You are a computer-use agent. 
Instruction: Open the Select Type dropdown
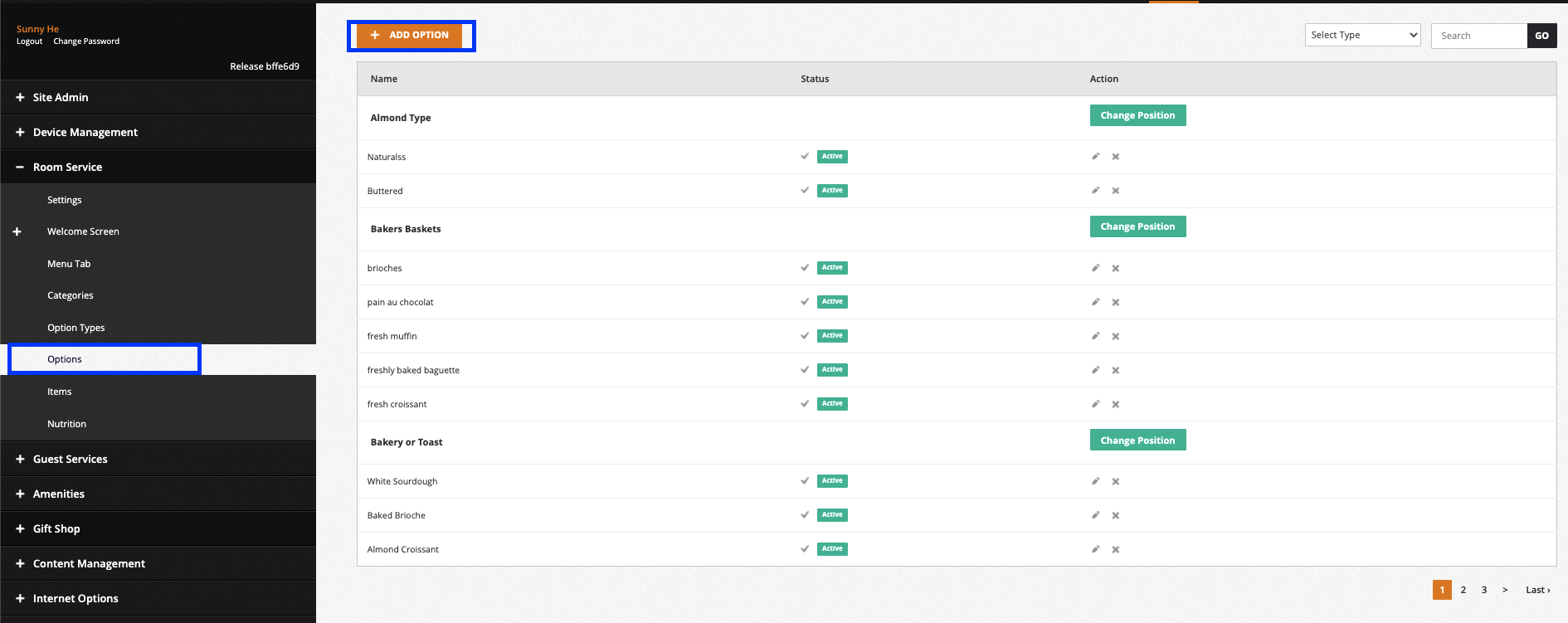tap(1362, 35)
